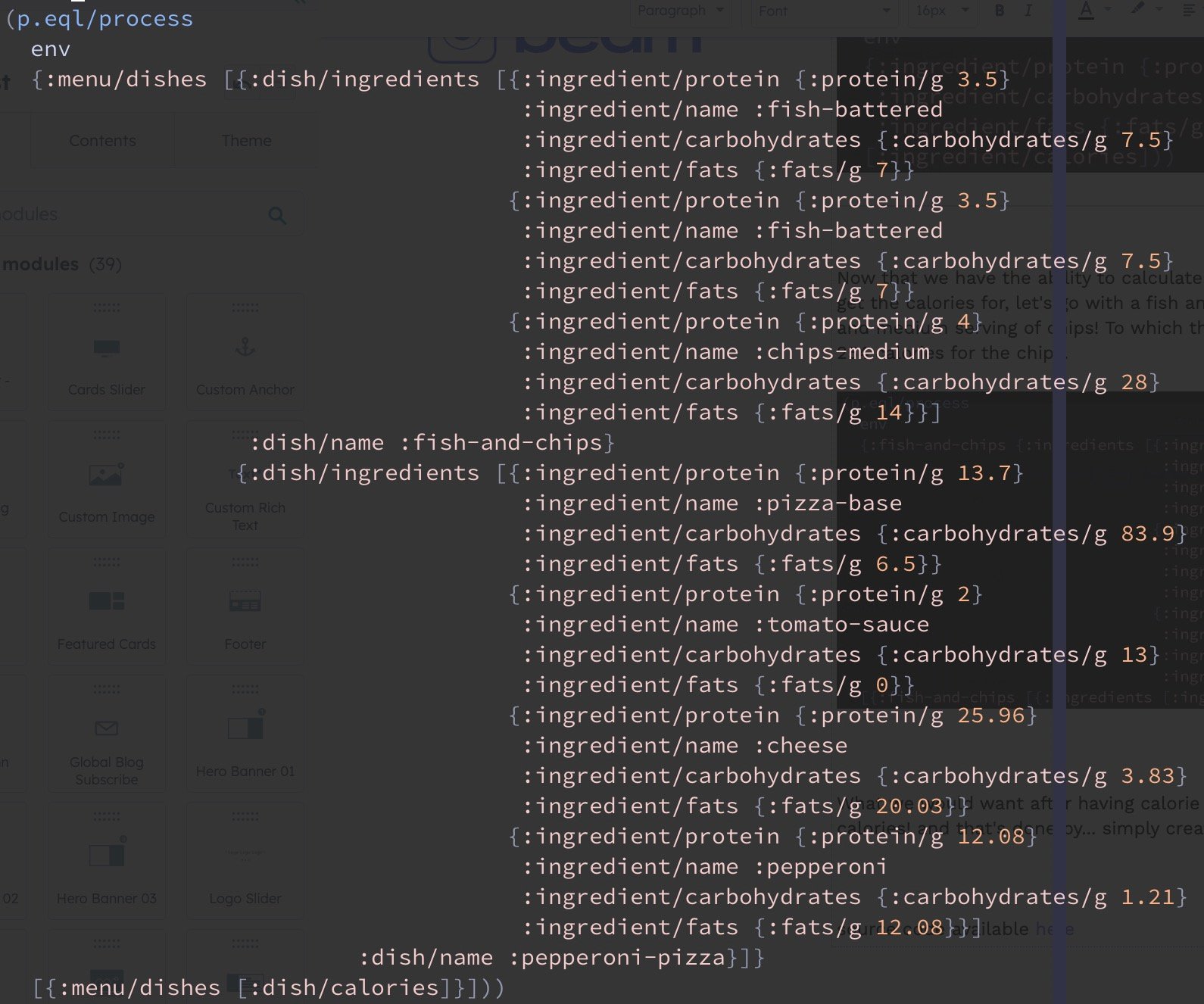Click the text color A icon

click(1086, 10)
